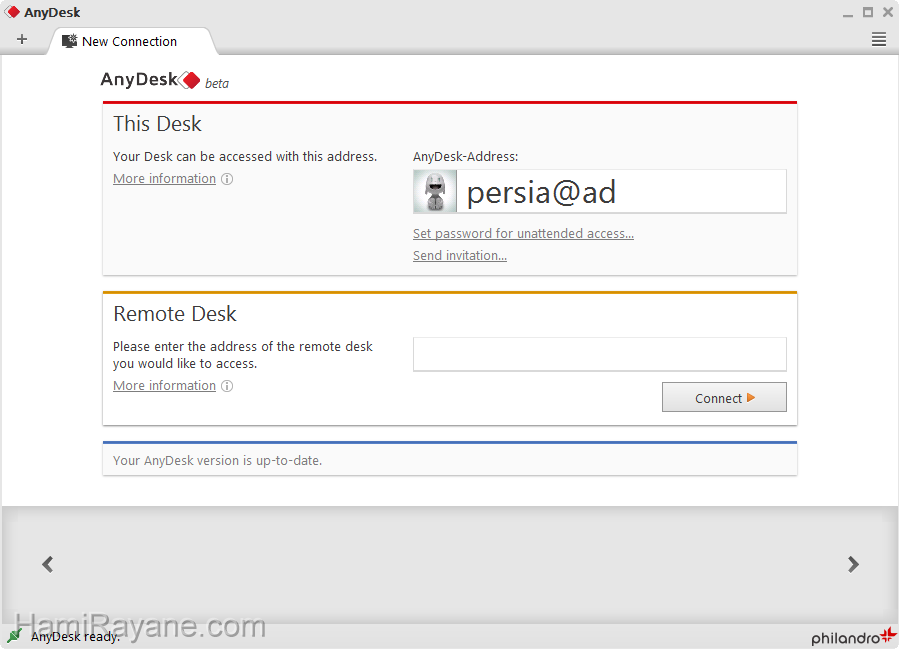
Task: Go to previous item with left arrow
Action: coord(48,564)
